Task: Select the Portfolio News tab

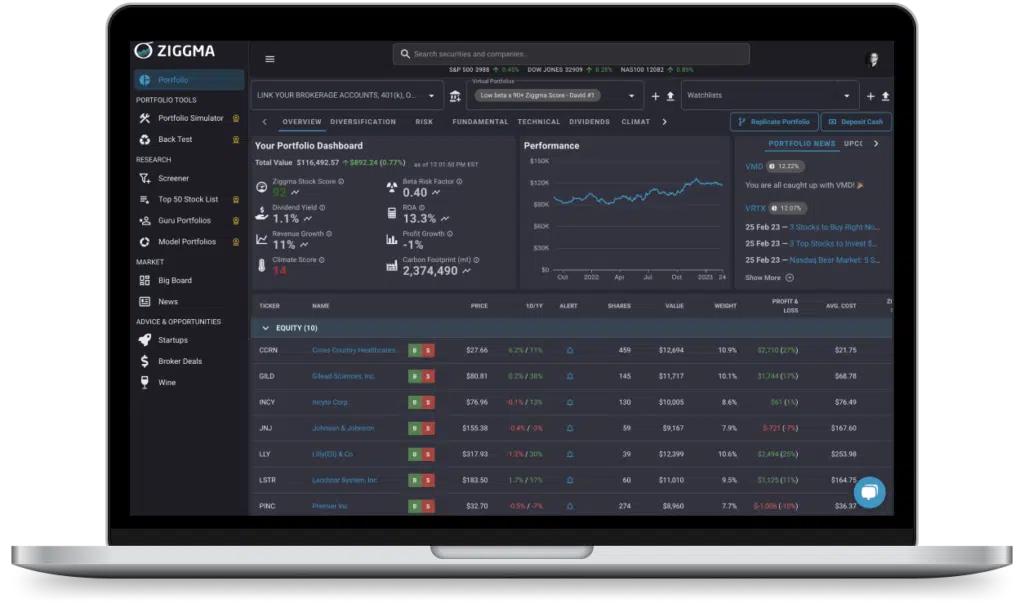Action: [x=801, y=144]
